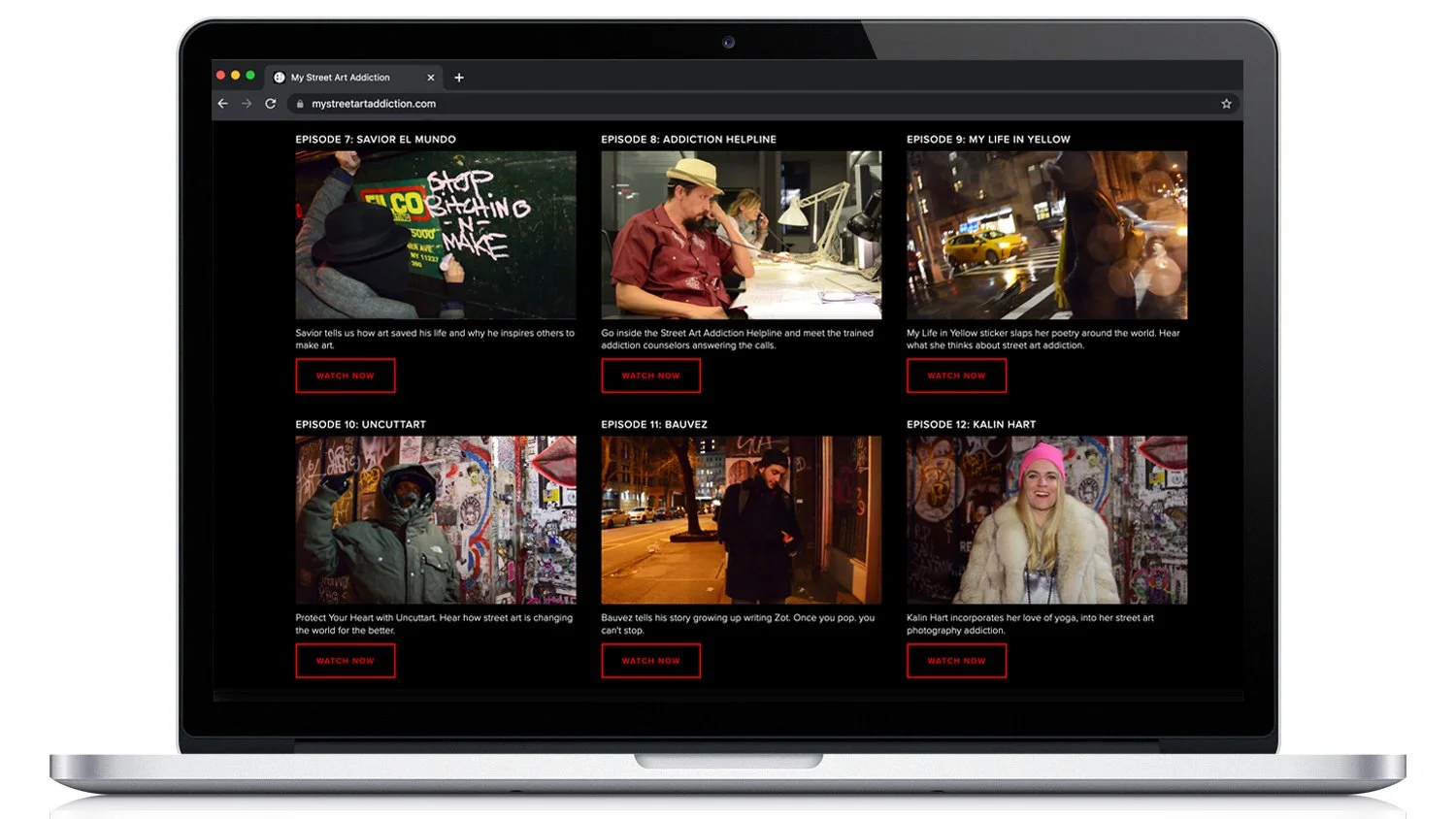This screenshot has height=819, width=1456.
Task: Click the Episode 11: Bauvez title
Action: pyautogui.click(x=654, y=425)
